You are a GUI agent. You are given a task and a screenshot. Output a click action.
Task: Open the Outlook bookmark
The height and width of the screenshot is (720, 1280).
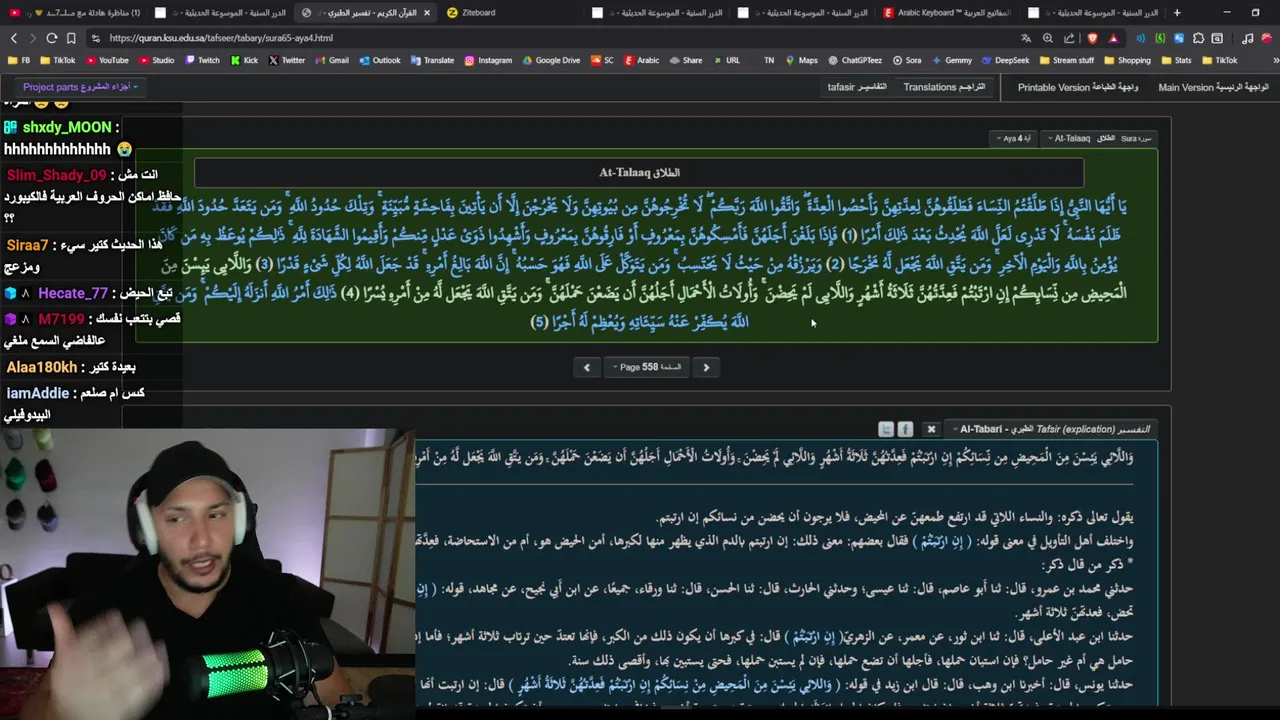click(x=379, y=60)
